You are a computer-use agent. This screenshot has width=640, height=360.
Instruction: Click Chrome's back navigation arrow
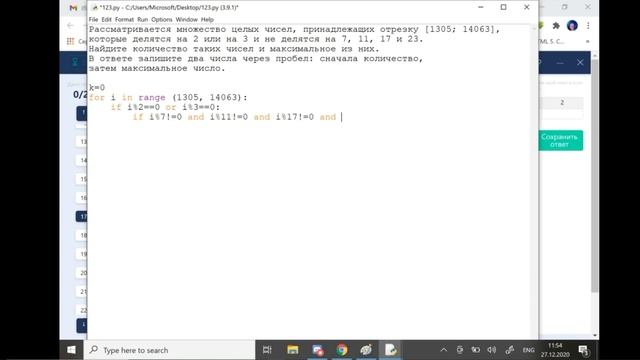[71, 25]
